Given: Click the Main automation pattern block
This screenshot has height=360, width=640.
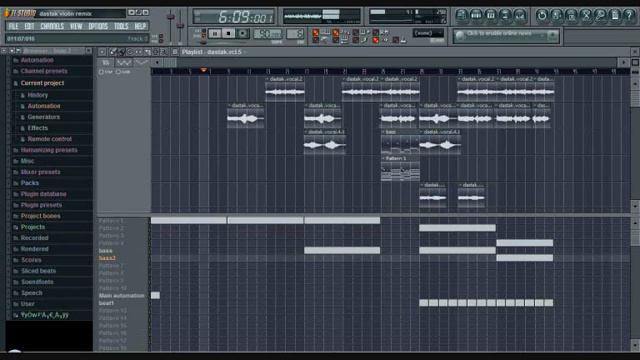Looking at the screenshot, I should (x=156, y=295).
